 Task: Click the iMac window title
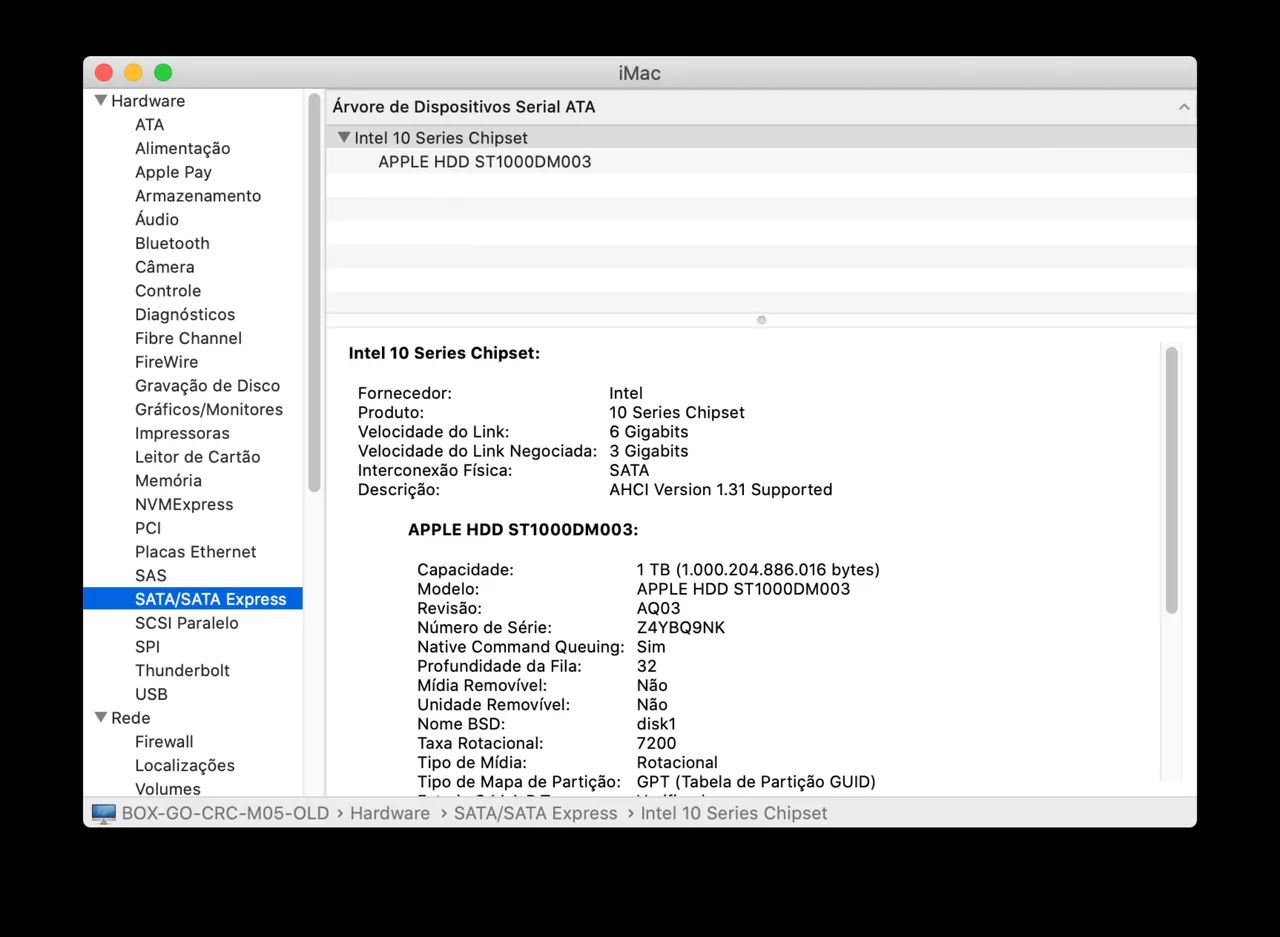tap(640, 73)
